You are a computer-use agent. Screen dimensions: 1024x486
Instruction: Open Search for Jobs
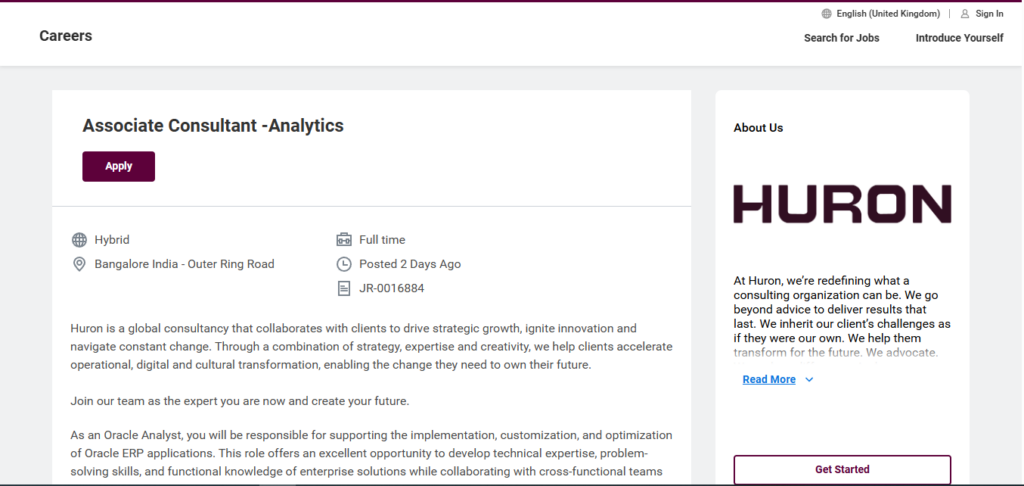pyautogui.click(x=841, y=38)
